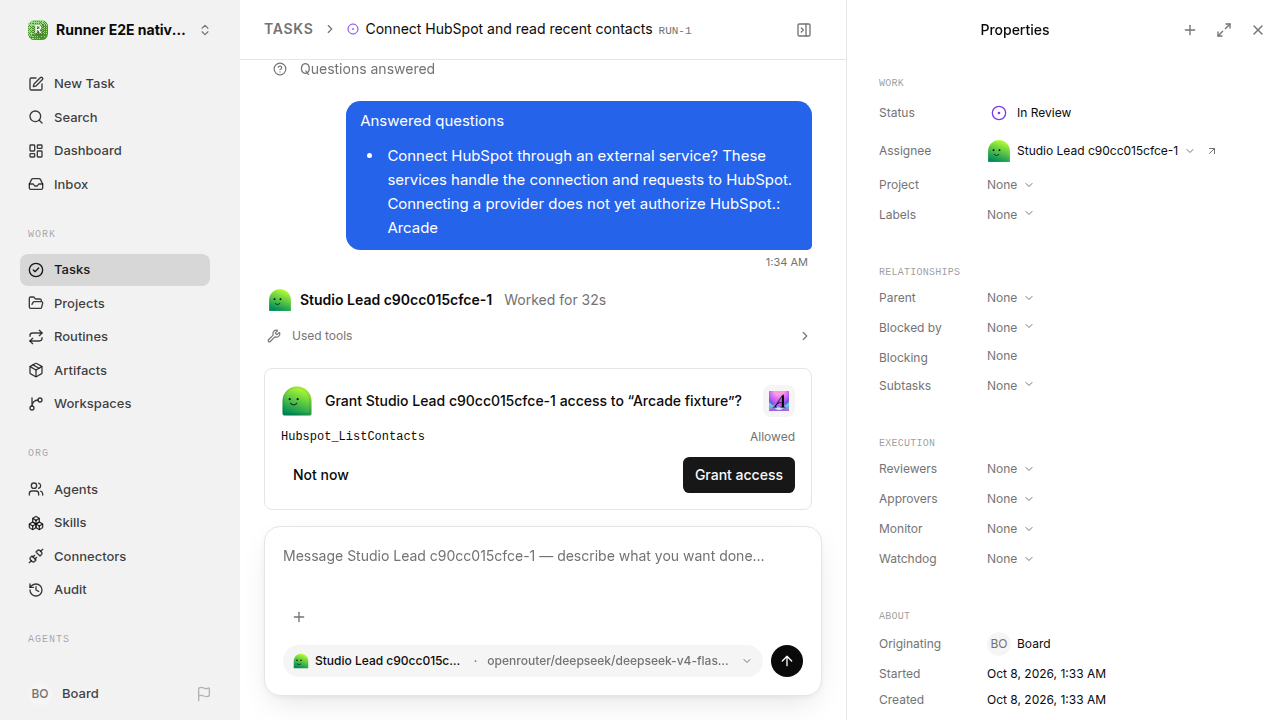The width and height of the screenshot is (1280, 720).
Task: Go to Tasks in the sidebar
Action: coord(115,270)
